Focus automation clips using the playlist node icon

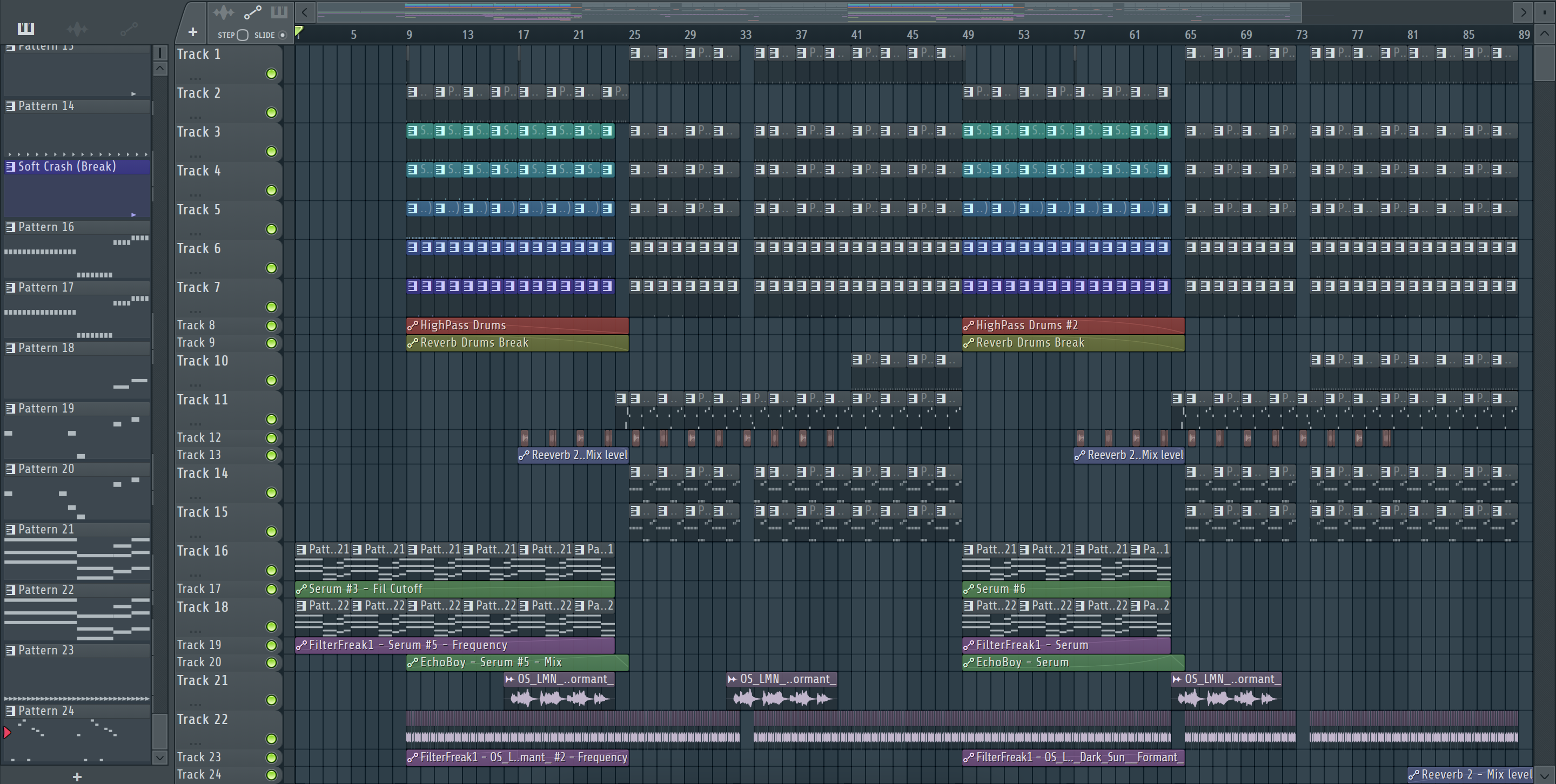252,12
